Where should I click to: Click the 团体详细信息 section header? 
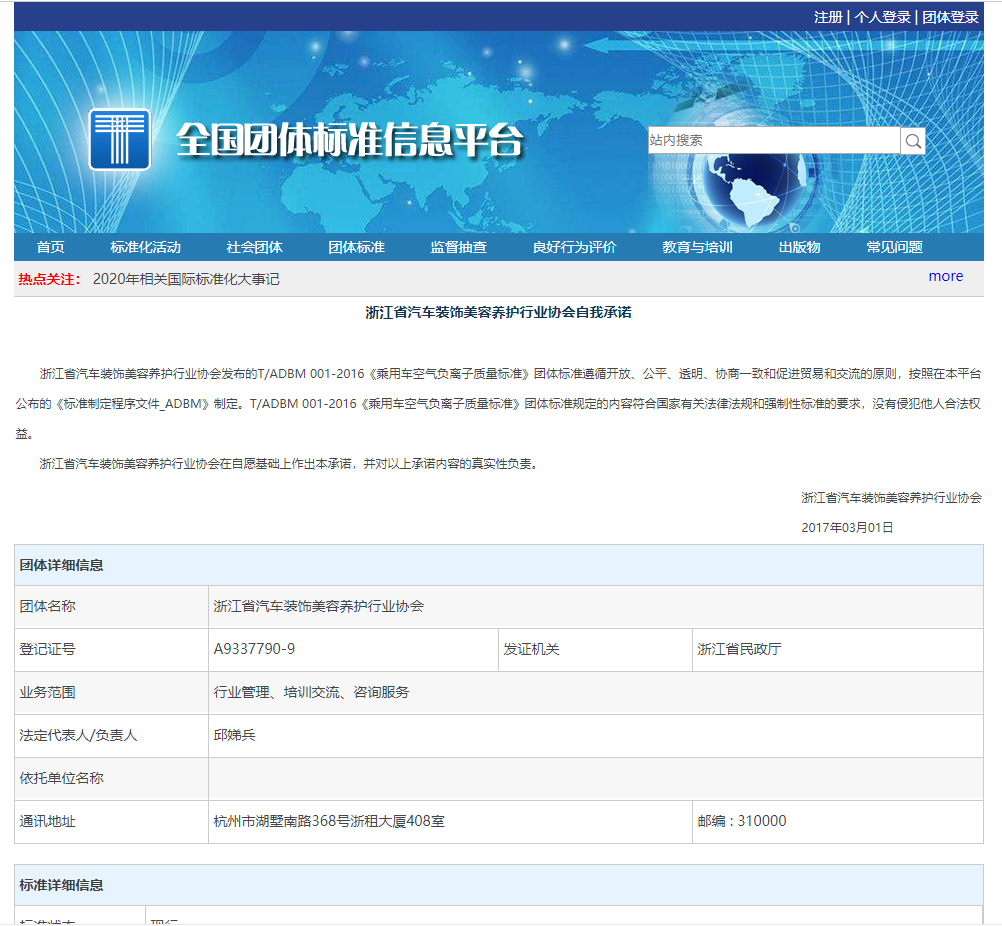pyautogui.click(x=63, y=565)
